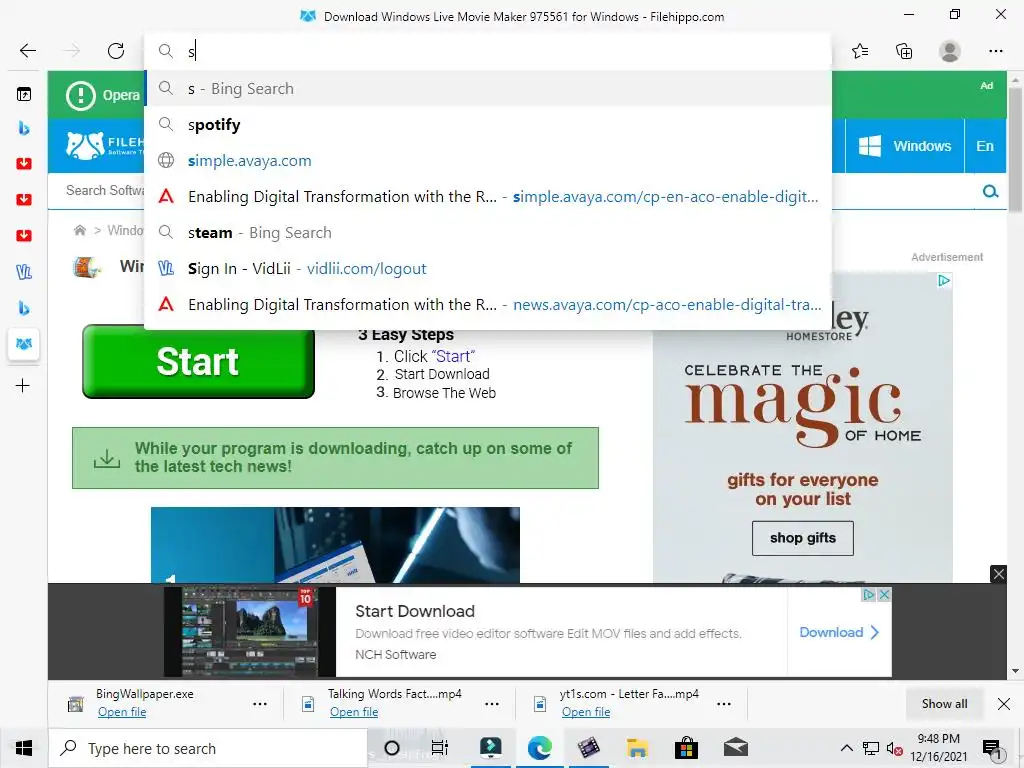The width and height of the screenshot is (1024, 768).
Task: Go back with the browser back arrow
Action: pos(27,50)
